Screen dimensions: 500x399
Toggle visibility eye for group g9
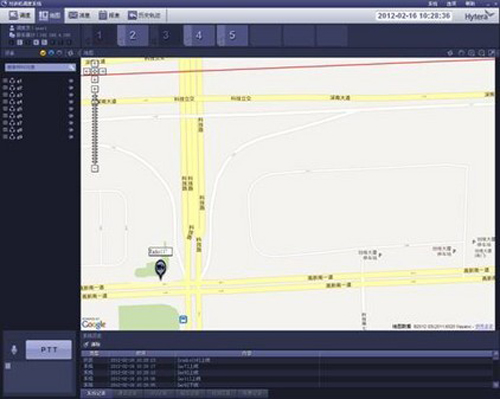click(71, 137)
